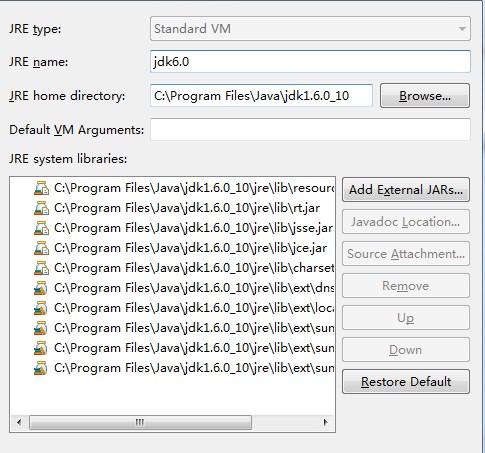Click the jar icon beside the resources library
Viewport: 485px width, 453px height.
(41, 188)
